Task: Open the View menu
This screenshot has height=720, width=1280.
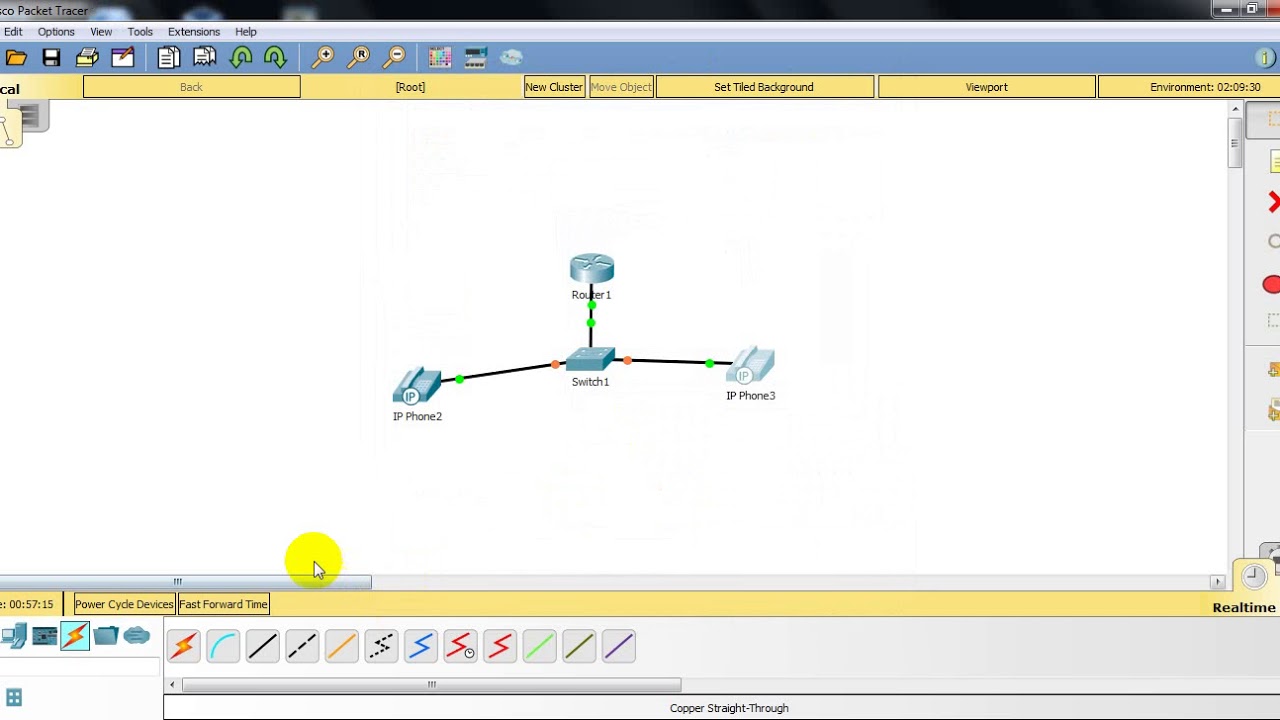Action: pos(101,32)
